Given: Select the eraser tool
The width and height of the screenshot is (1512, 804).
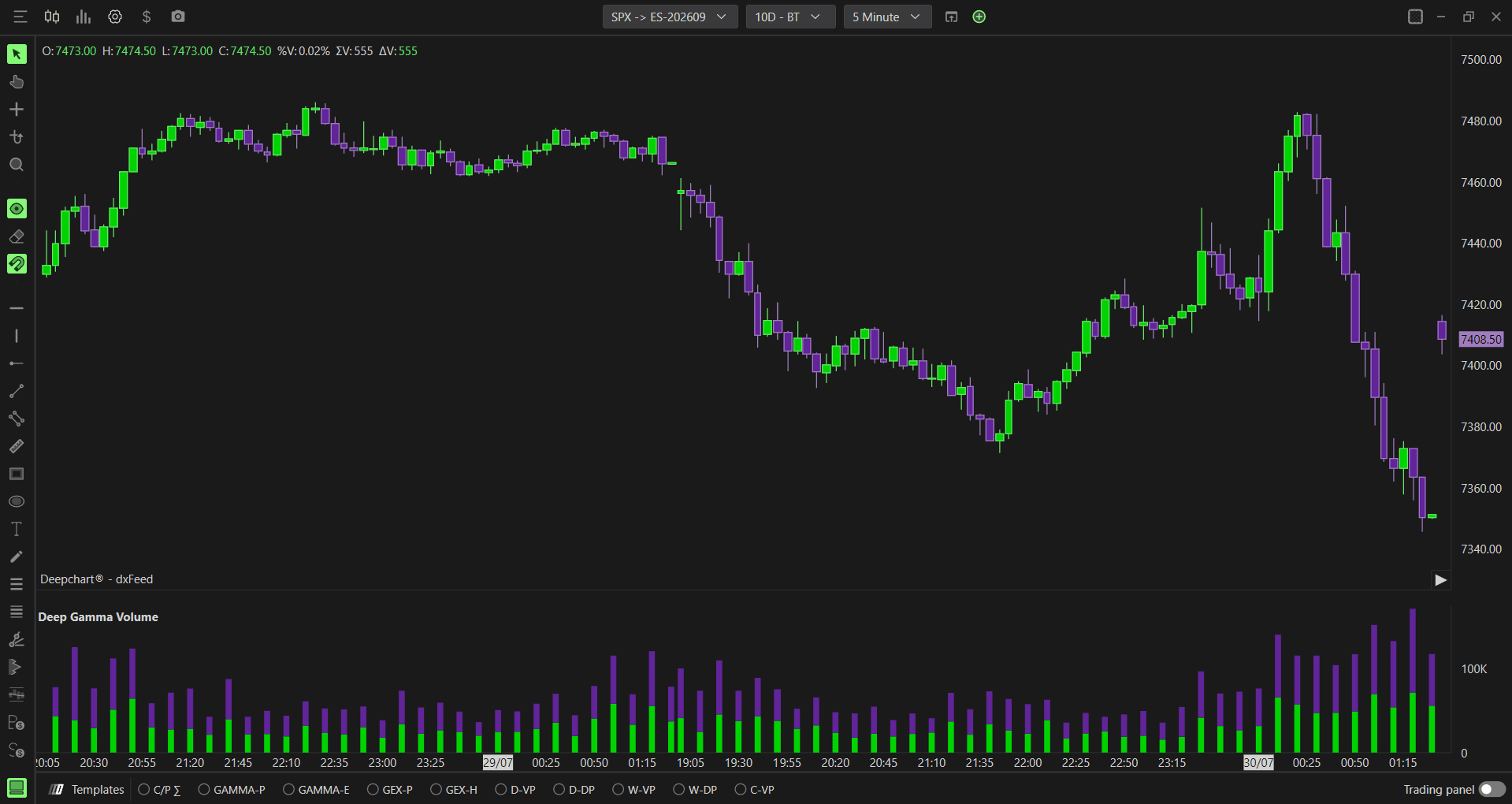Looking at the screenshot, I should coord(17,236).
